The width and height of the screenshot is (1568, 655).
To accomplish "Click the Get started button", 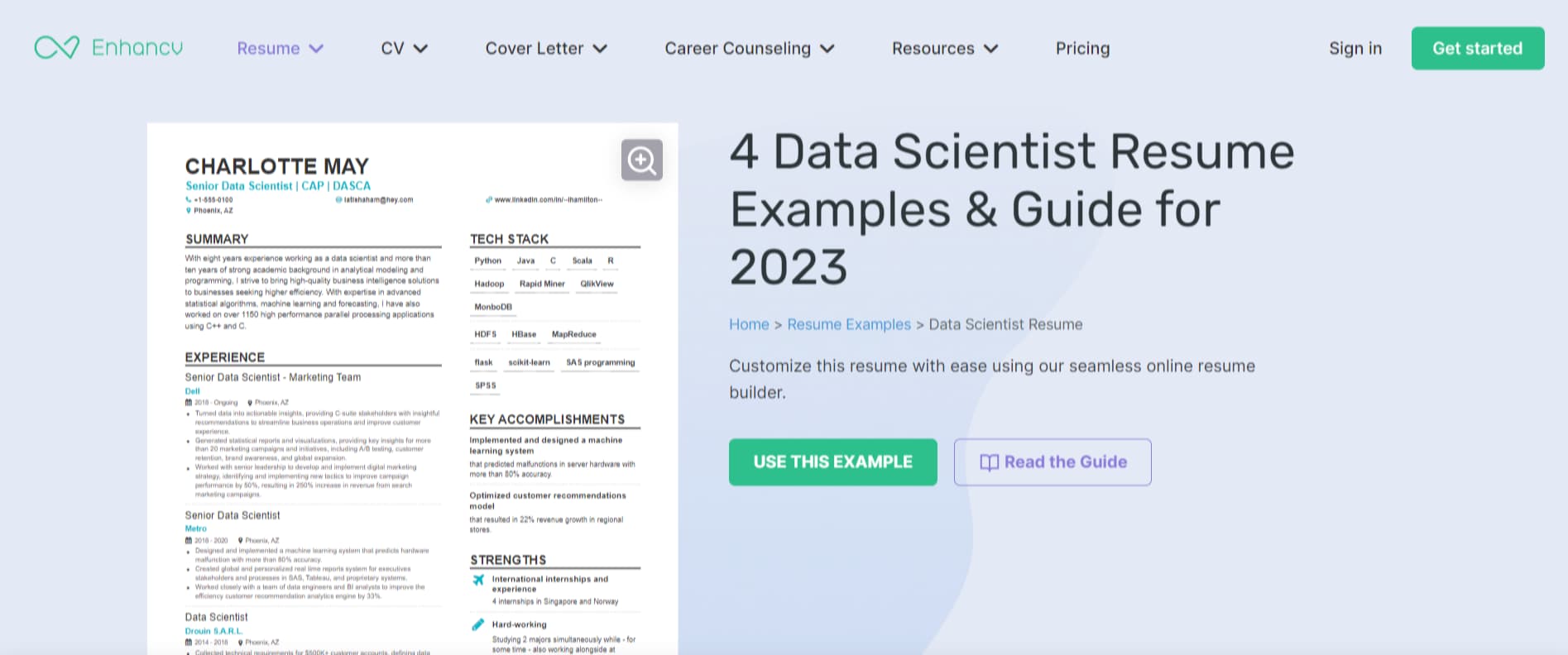I will pyautogui.click(x=1478, y=48).
